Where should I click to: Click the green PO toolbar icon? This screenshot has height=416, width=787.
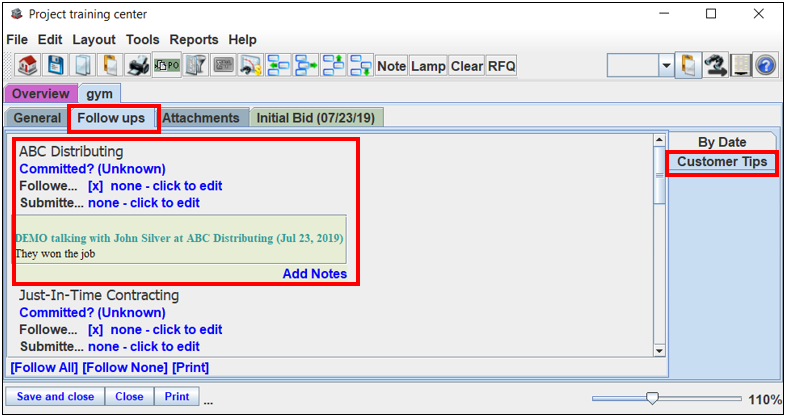(x=167, y=66)
